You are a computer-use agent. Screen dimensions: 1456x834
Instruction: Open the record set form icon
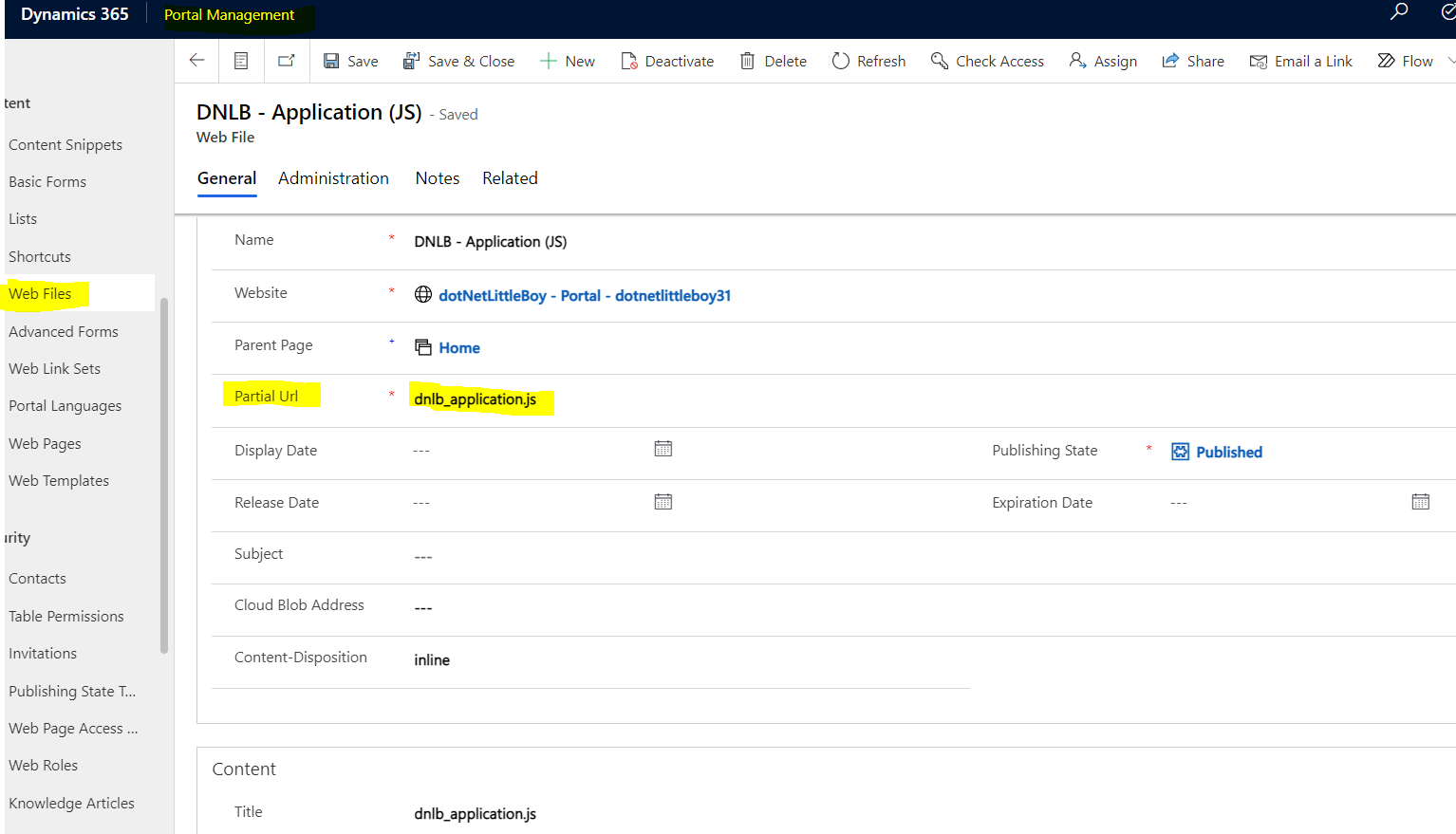click(x=241, y=61)
